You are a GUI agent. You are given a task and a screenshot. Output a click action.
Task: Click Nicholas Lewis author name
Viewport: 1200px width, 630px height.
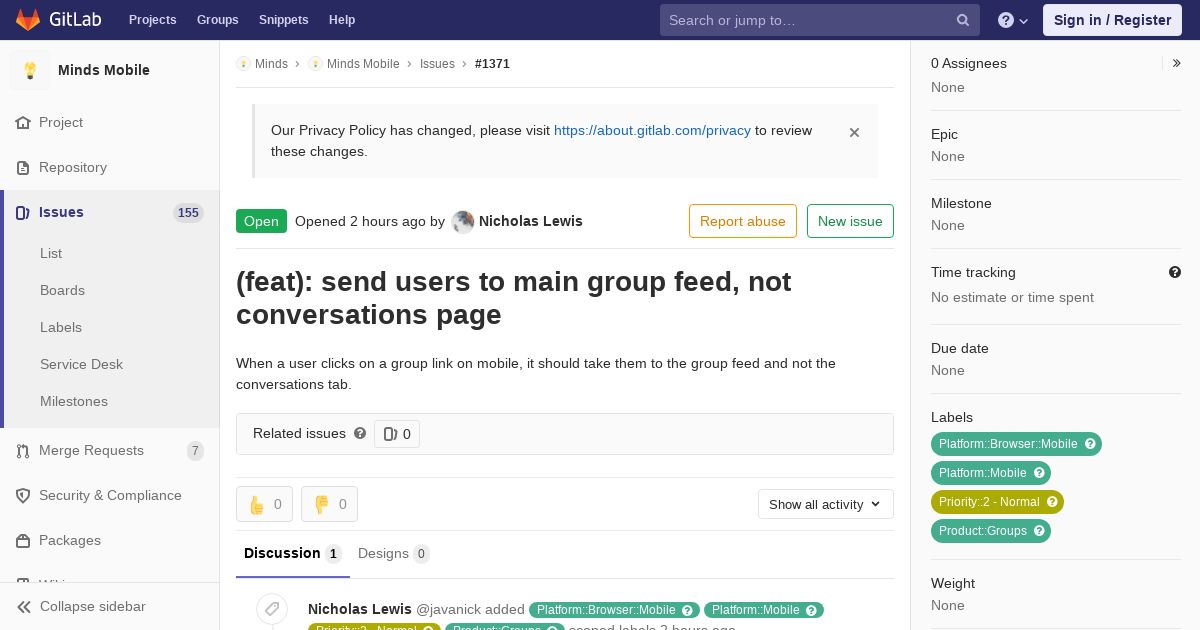click(531, 221)
